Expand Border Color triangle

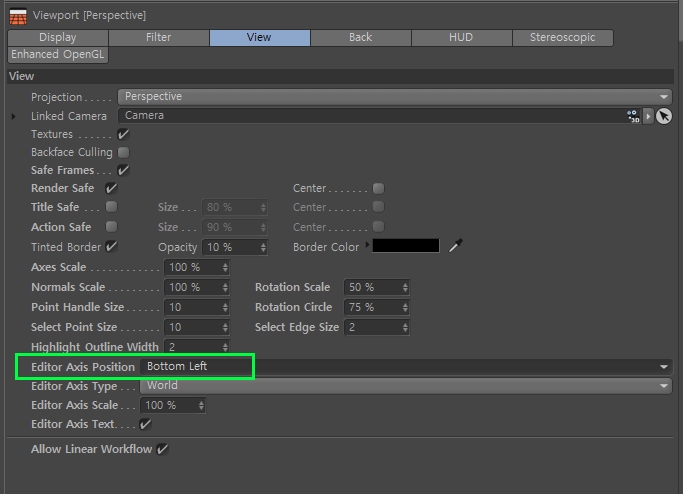click(x=367, y=245)
